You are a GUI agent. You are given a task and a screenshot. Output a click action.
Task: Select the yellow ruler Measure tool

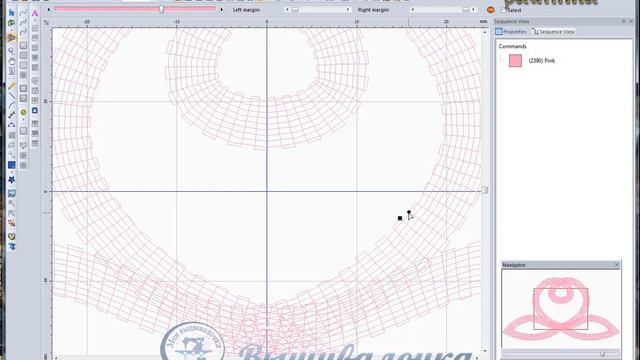[11, 86]
